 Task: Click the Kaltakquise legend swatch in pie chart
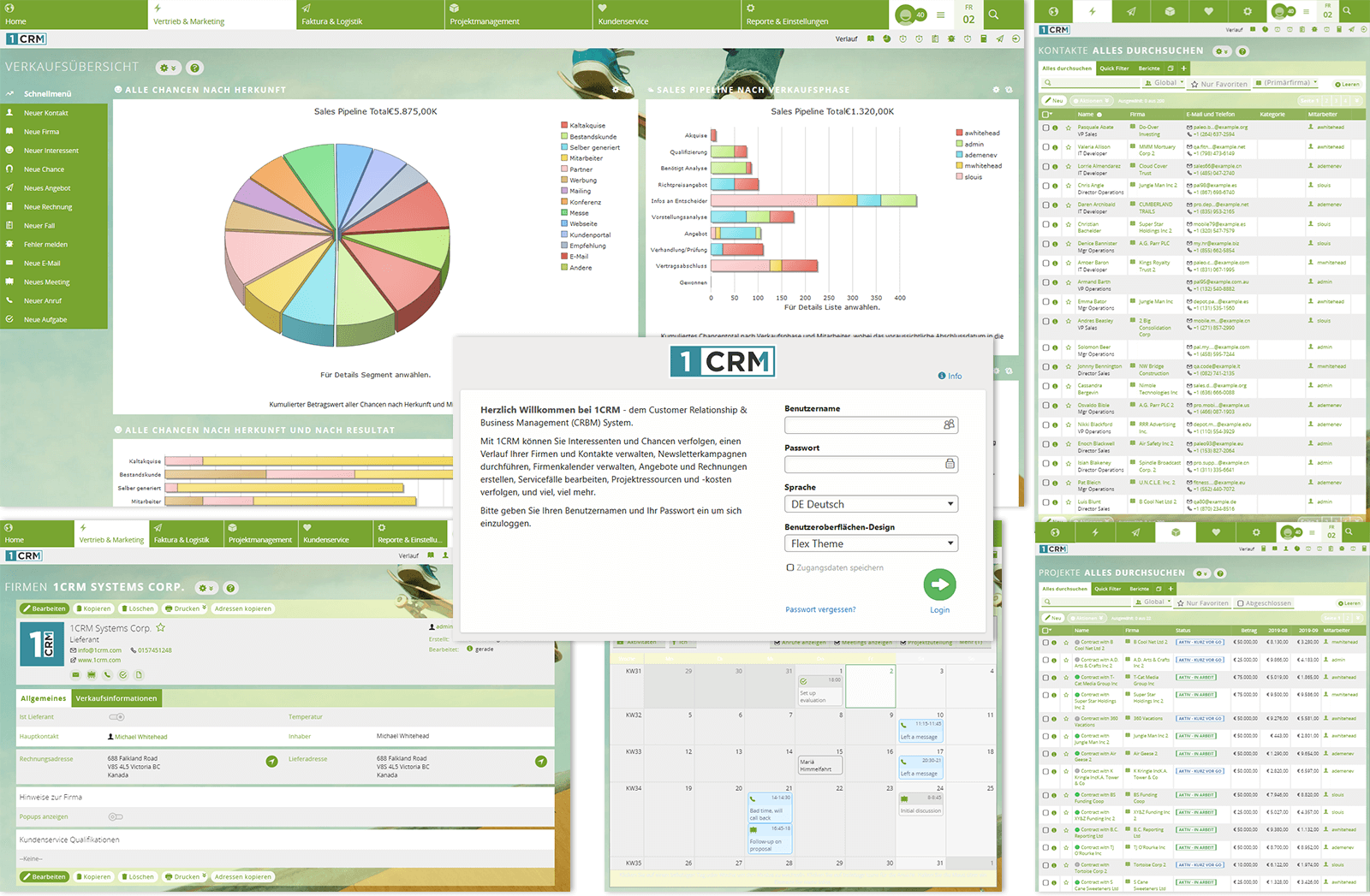tap(564, 125)
